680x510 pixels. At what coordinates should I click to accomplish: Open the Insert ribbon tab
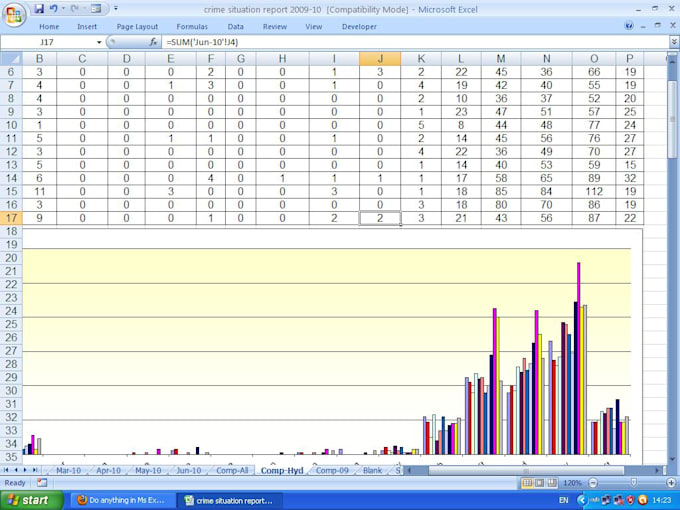pyautogui.click(x=87, y=26)
